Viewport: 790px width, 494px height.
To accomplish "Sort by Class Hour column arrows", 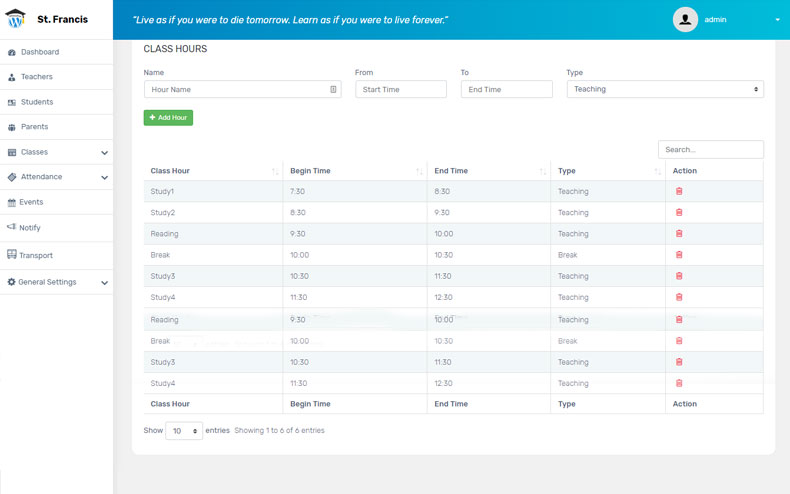I will 275,172.
